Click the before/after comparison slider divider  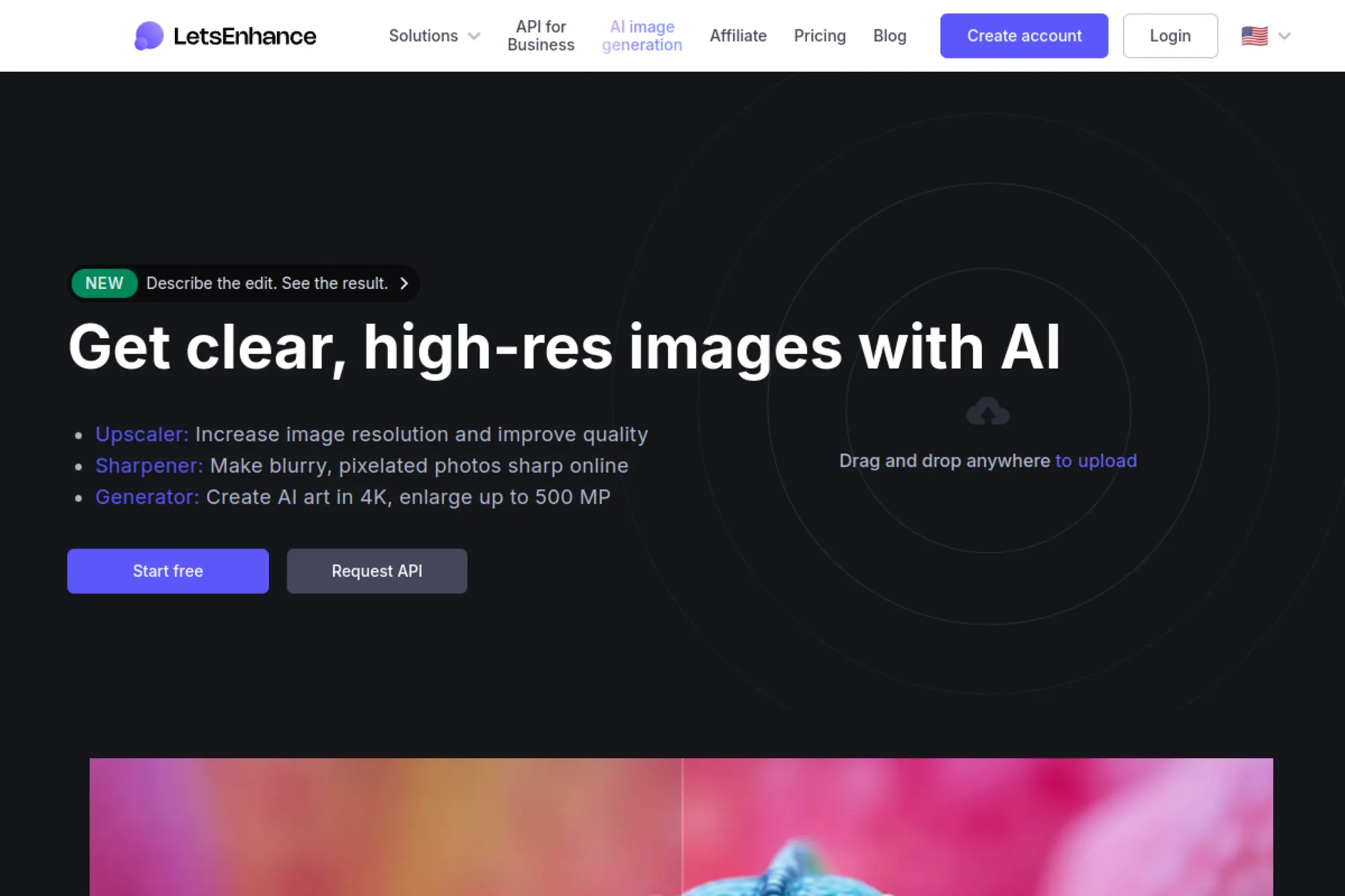pyautogui.click(x=682, y=827)
